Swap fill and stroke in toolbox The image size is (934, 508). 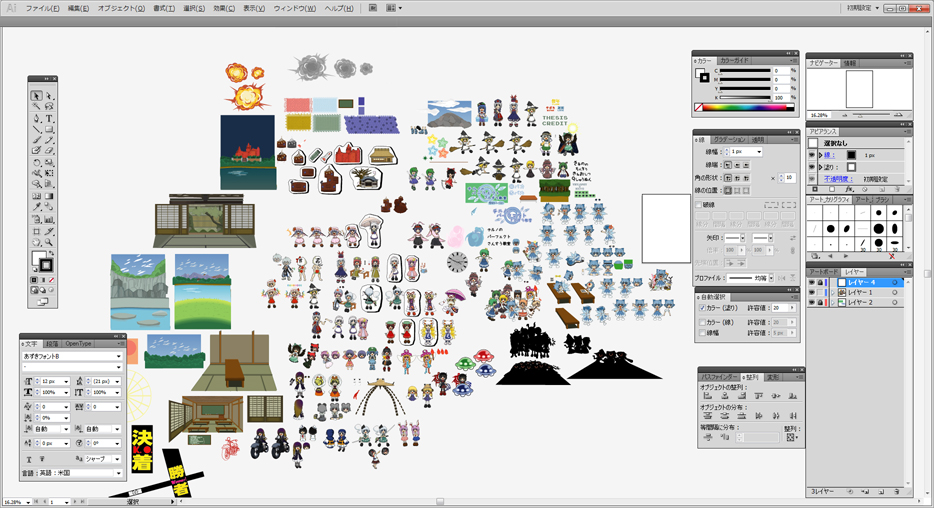(x=51, y=254)
